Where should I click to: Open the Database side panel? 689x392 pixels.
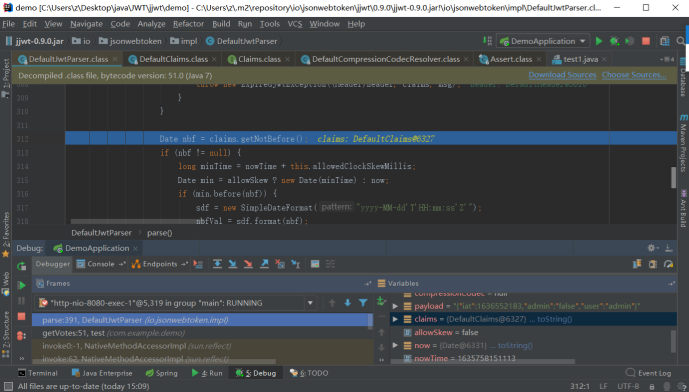pos(683,78)
